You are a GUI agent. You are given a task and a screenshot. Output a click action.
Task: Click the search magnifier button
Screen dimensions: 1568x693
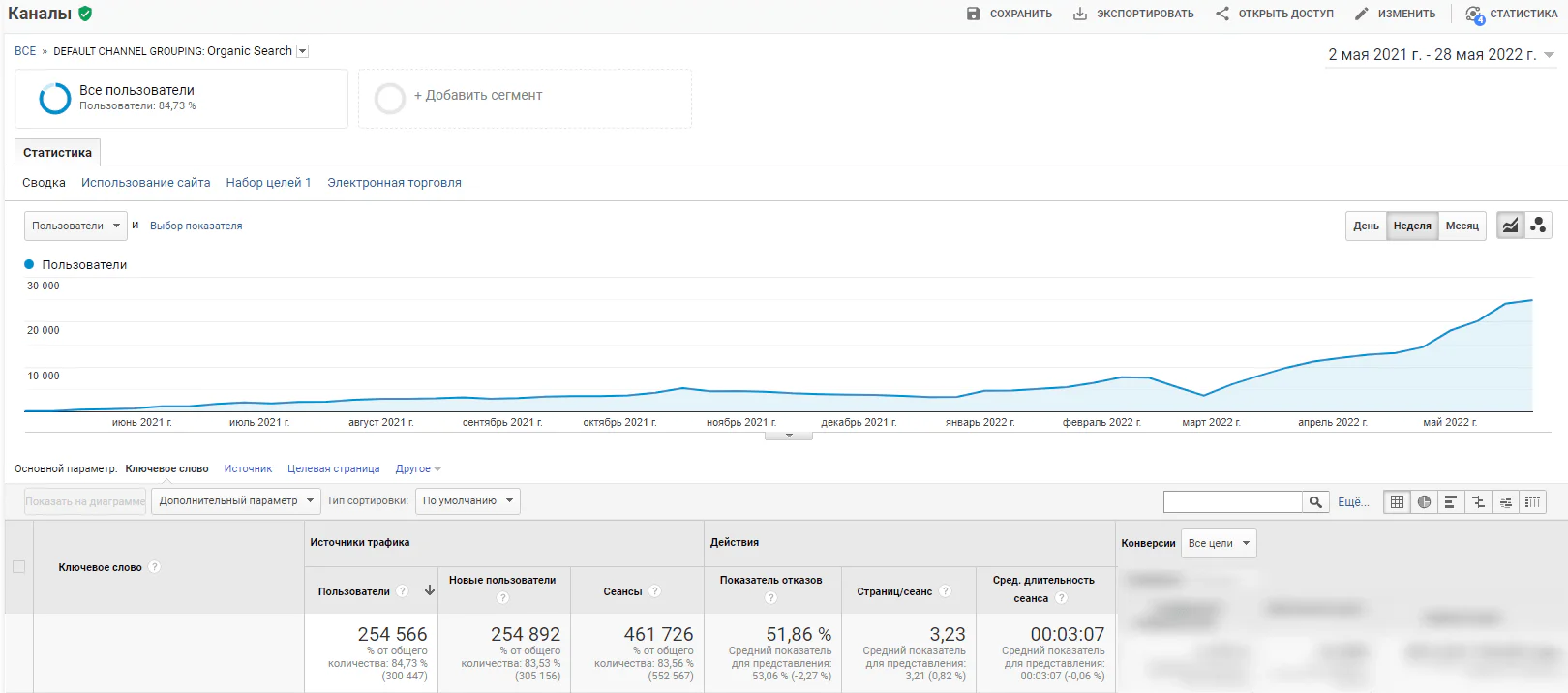pos(1315,501)
